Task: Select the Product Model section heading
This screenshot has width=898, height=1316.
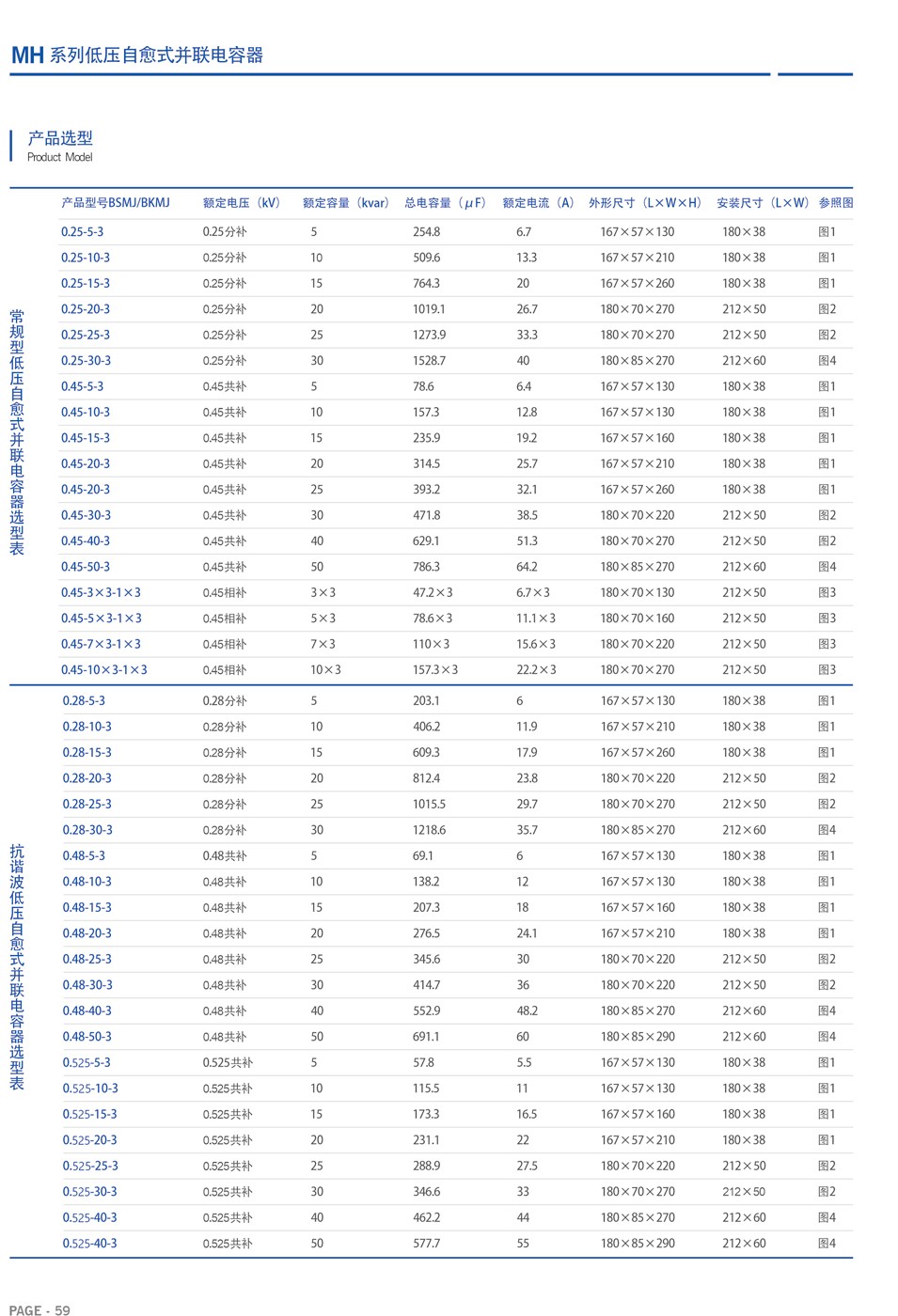Action: pyautogui.click(x=60, y=145)
